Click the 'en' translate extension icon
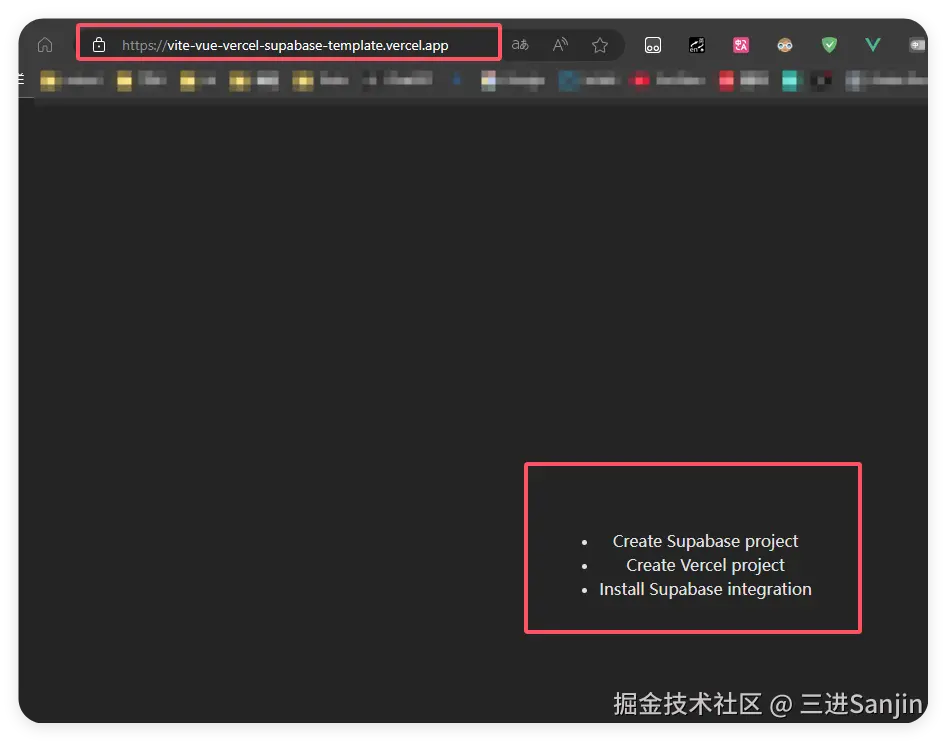The image size is (946, 741). click(696, 44)
